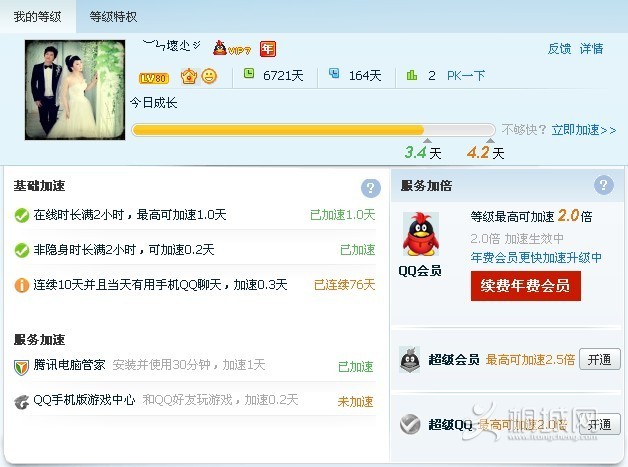Click the smiley face level icon
This screenshot has height=467, width=628.
(x=209, y=76)
